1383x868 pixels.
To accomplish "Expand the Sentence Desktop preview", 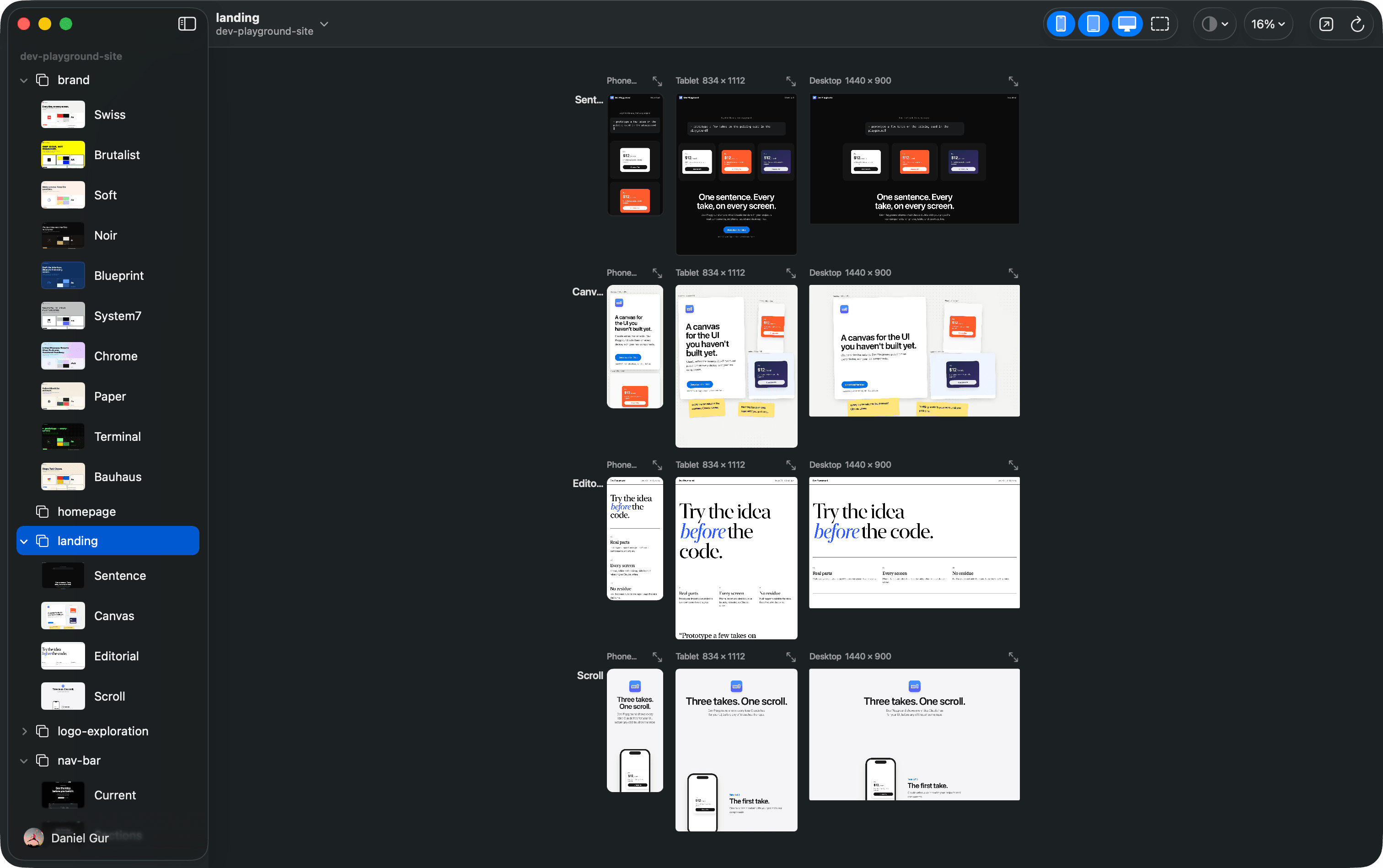I will 1013,81.
